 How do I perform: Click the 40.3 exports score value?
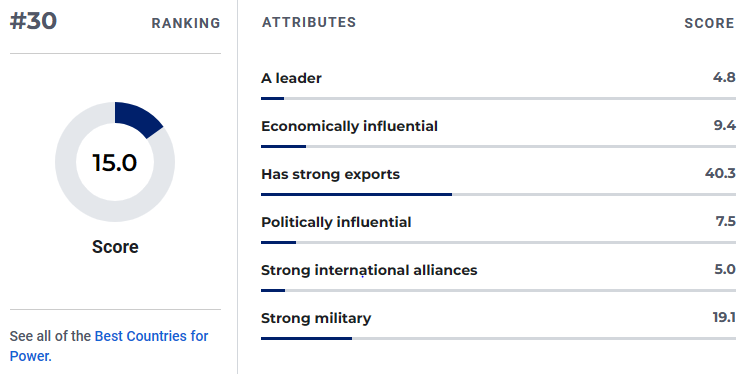click(720, 173)
